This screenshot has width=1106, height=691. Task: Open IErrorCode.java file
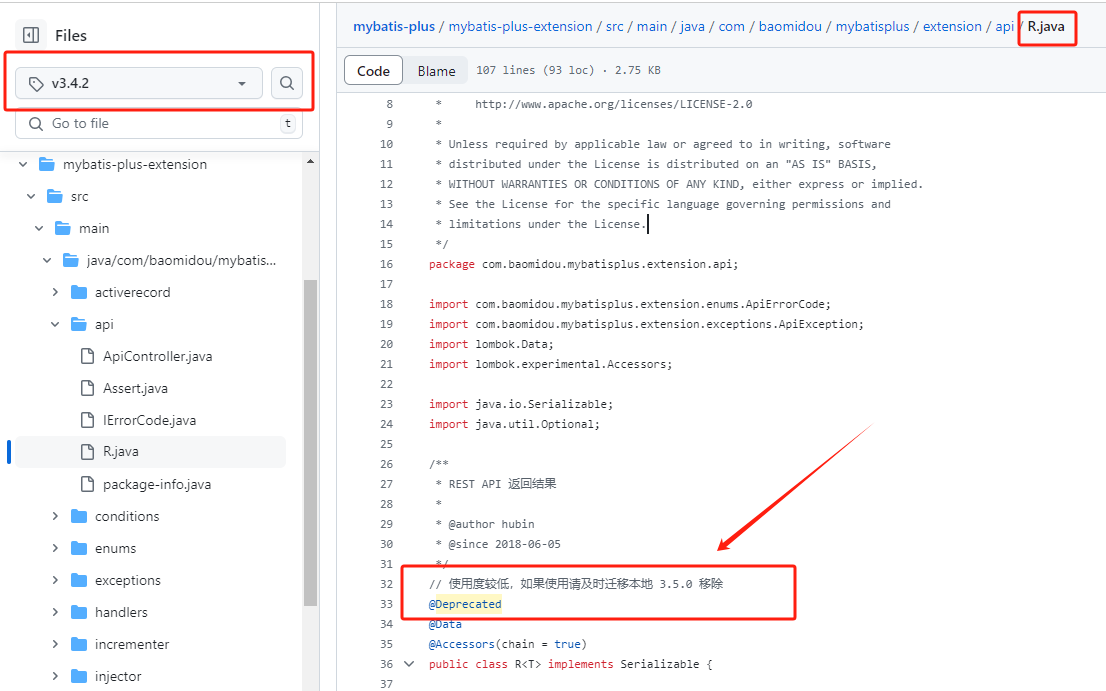coord(149,420)
